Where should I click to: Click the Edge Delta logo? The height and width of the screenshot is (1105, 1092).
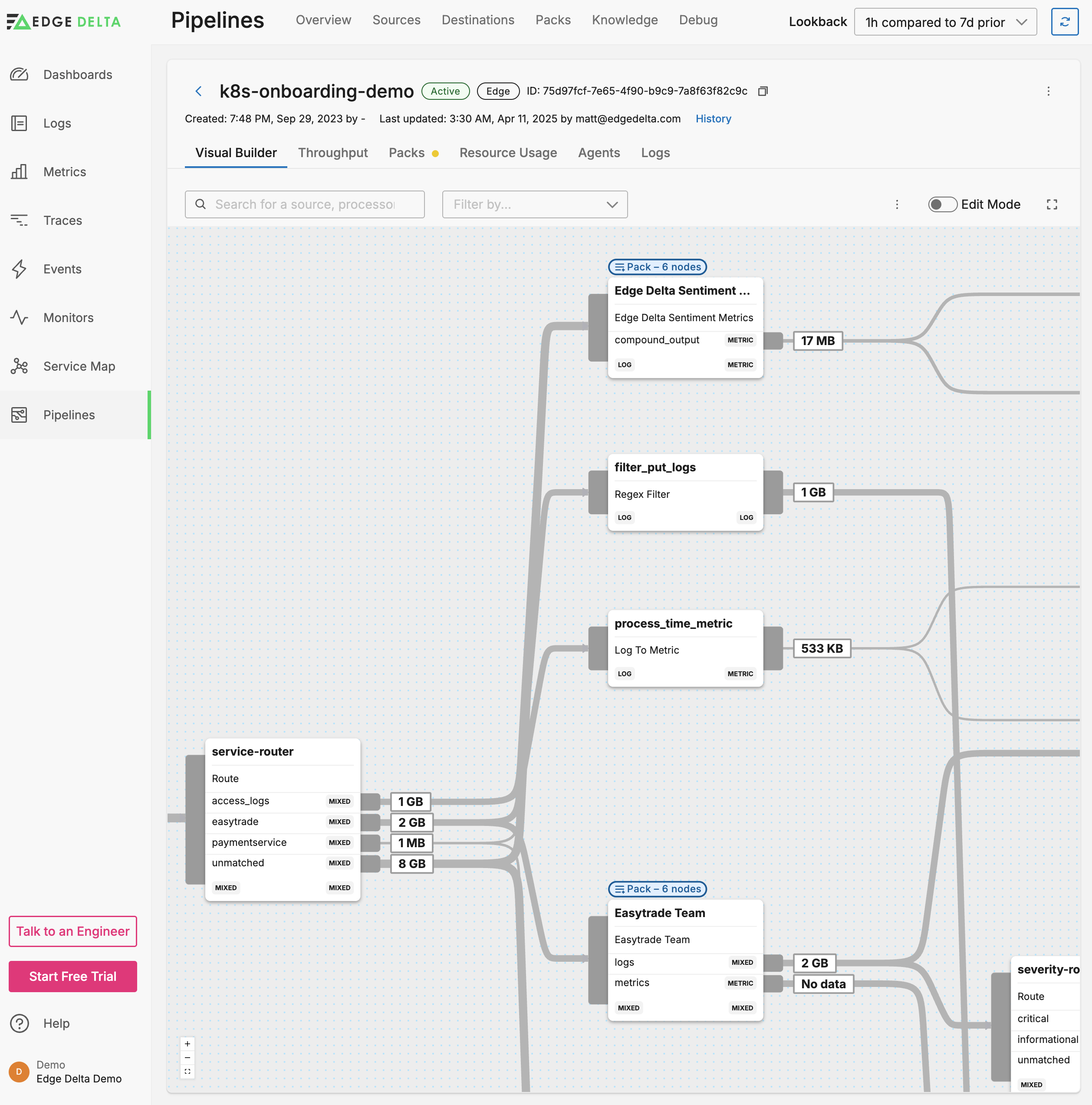(64, 22)
